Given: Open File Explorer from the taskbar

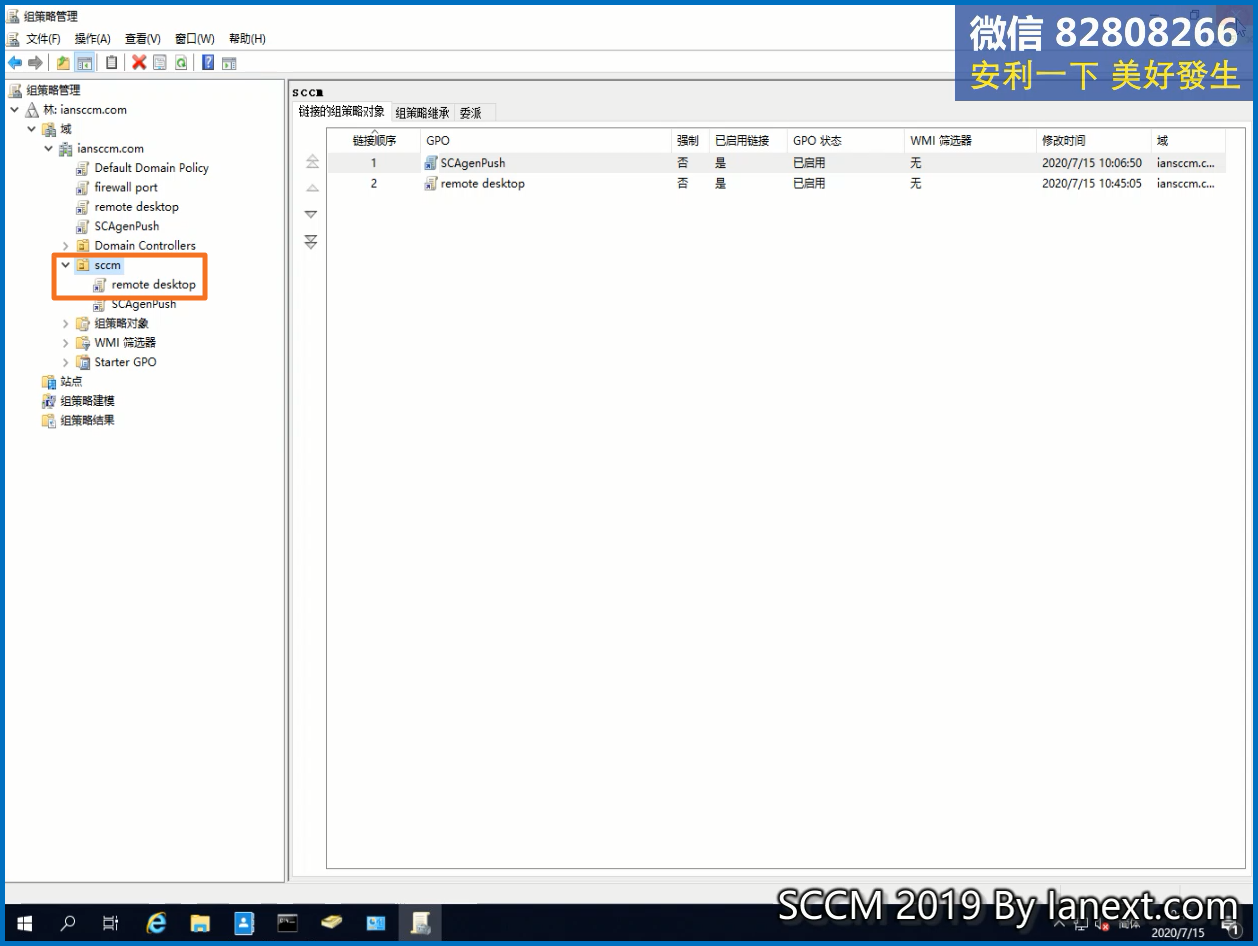Looking at the screenshot, I should coord(200,923).
